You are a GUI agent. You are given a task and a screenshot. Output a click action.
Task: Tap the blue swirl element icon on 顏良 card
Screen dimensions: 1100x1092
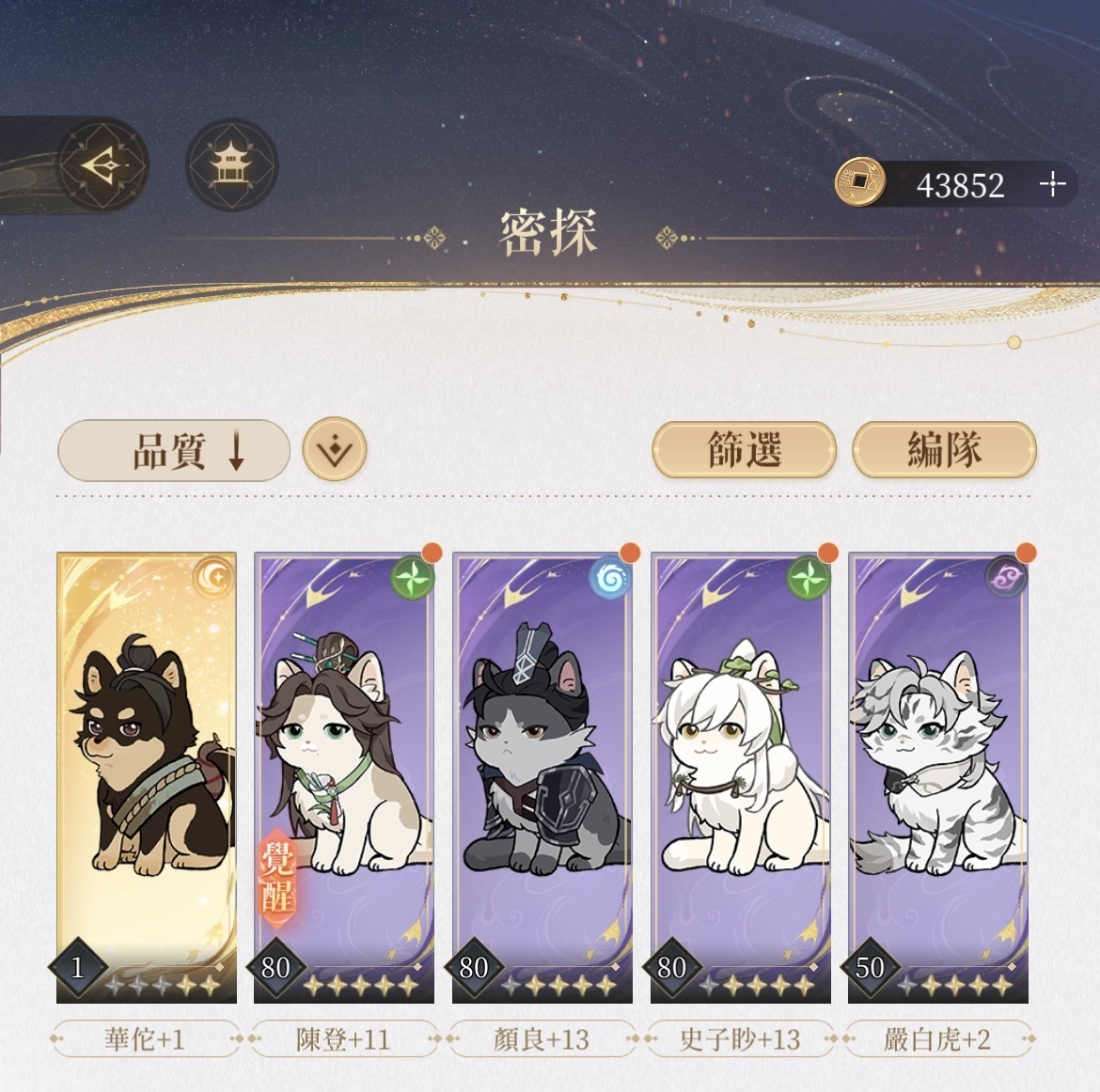(x=609, y=579)
